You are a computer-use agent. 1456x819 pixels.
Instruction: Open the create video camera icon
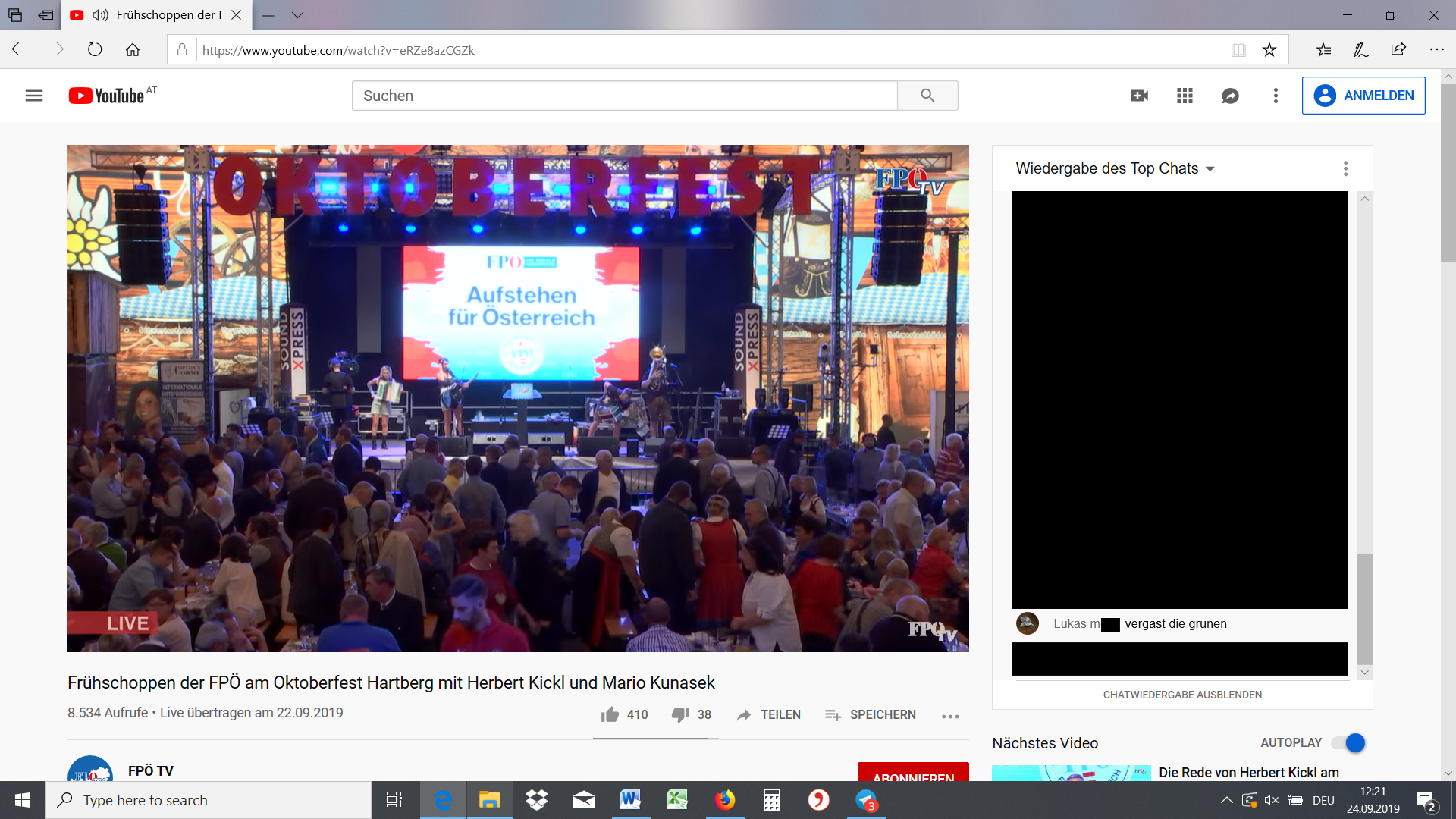point(1139,96)
